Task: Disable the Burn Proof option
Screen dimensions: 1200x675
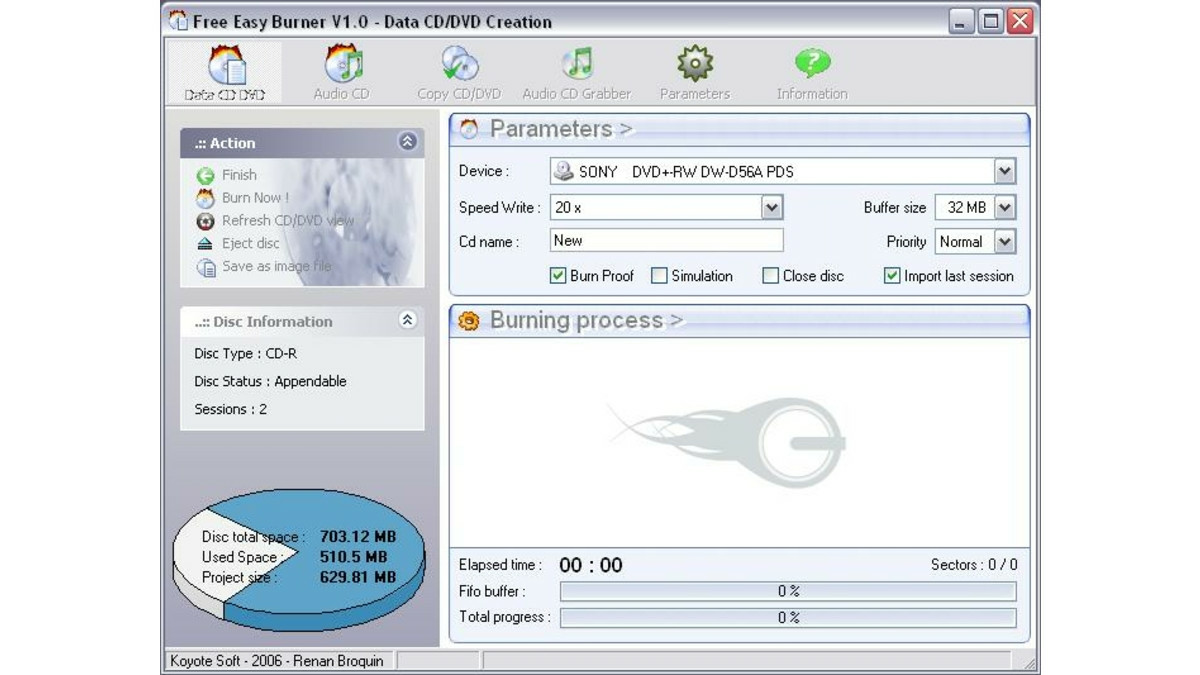Action: click(557, 275)
